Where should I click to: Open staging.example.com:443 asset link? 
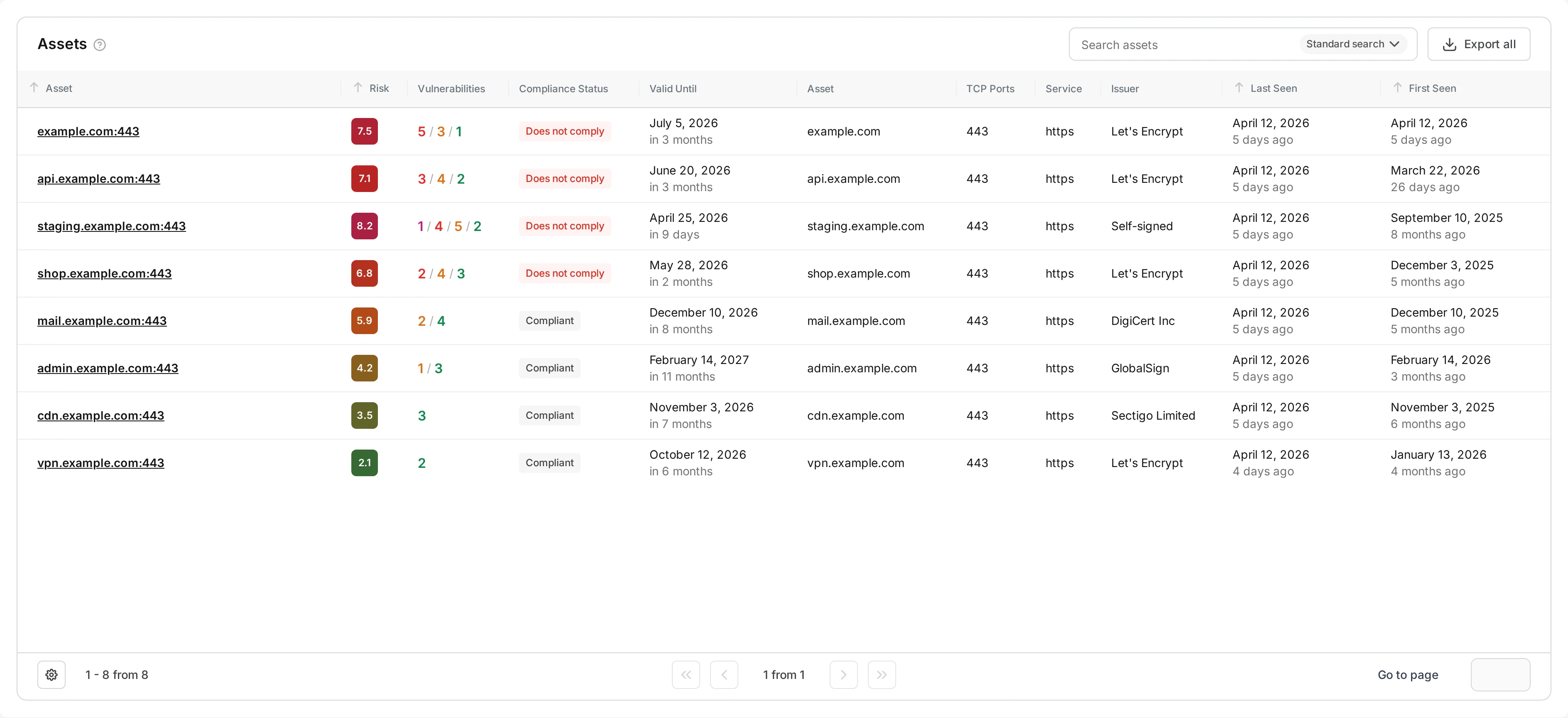(111, 226)
